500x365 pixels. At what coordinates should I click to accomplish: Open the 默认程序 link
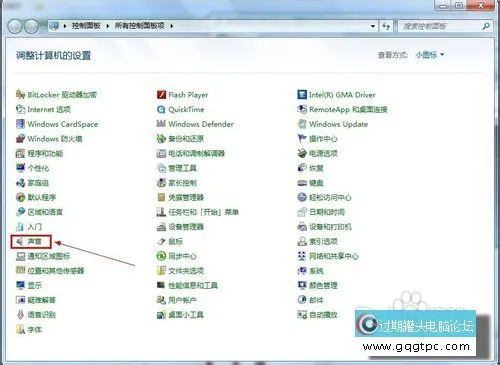point(41,197)
